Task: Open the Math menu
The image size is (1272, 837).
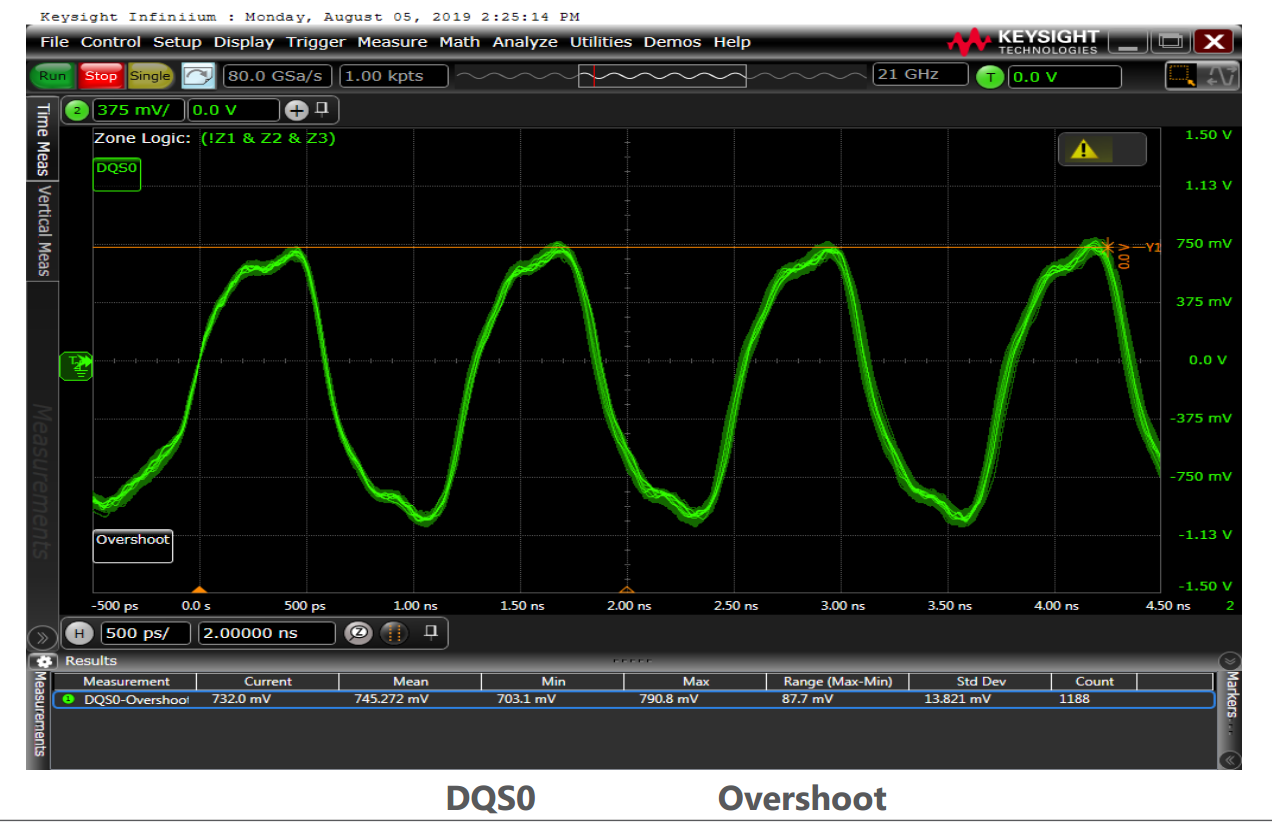Action: (459, 42)
